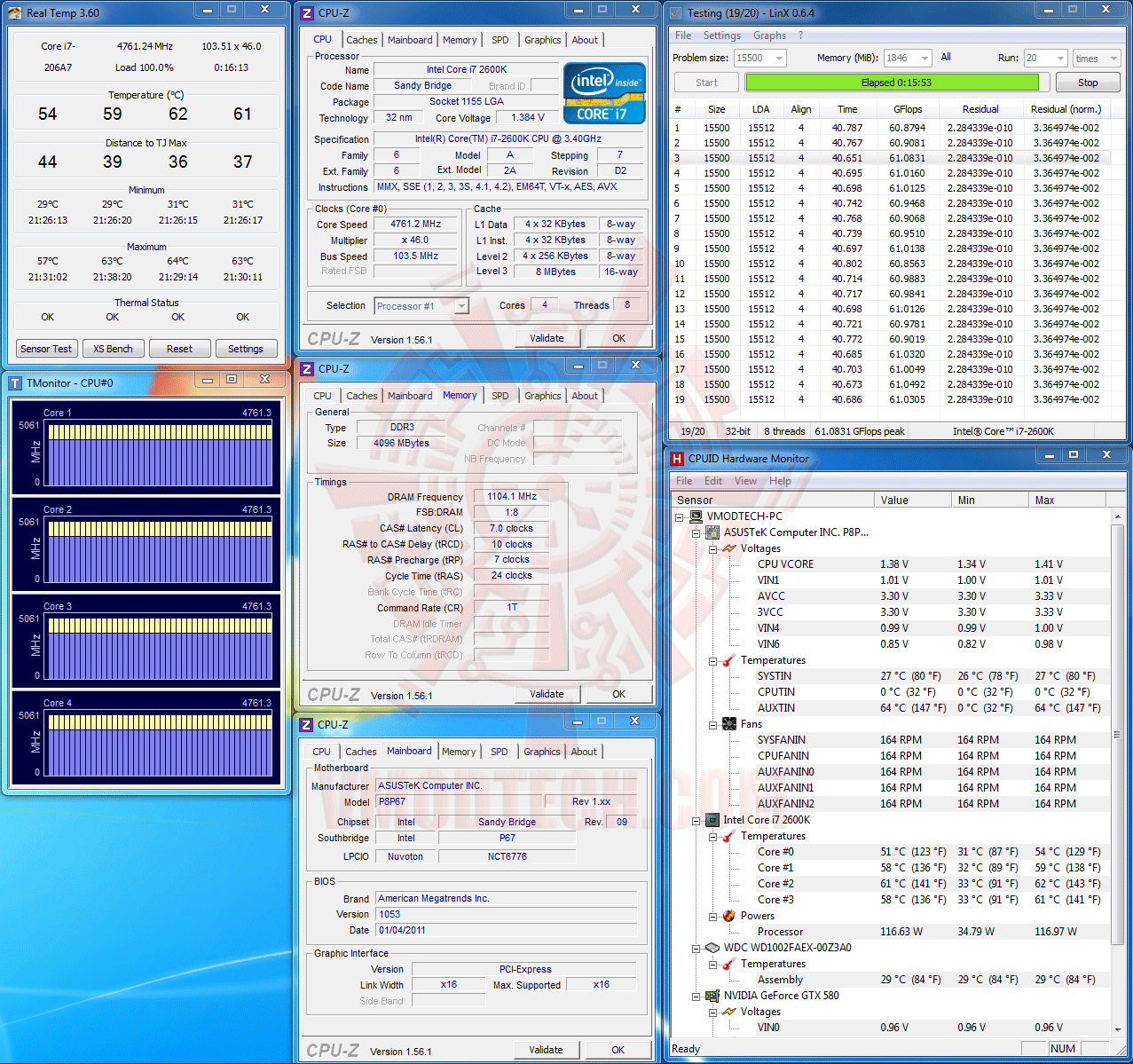Open the Problem size dropdown in LinX
The width and height of the screenshot is (1133, 1064).
pyautogui.click(x=780, y=58)
